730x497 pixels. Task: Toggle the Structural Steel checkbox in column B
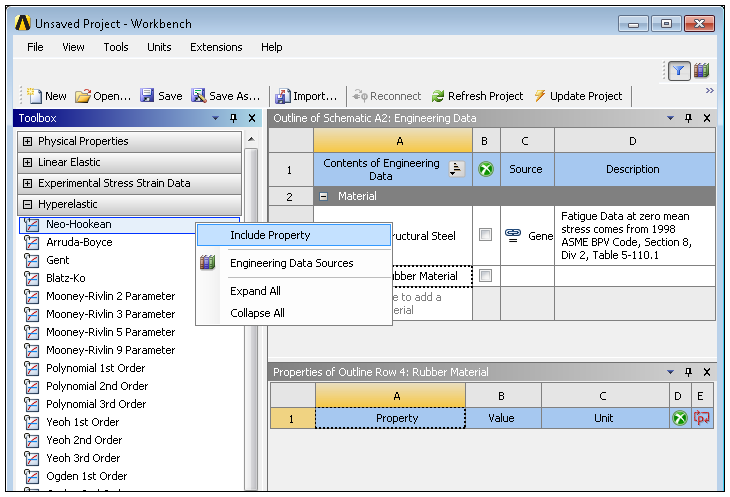click(x=485, y=235)
